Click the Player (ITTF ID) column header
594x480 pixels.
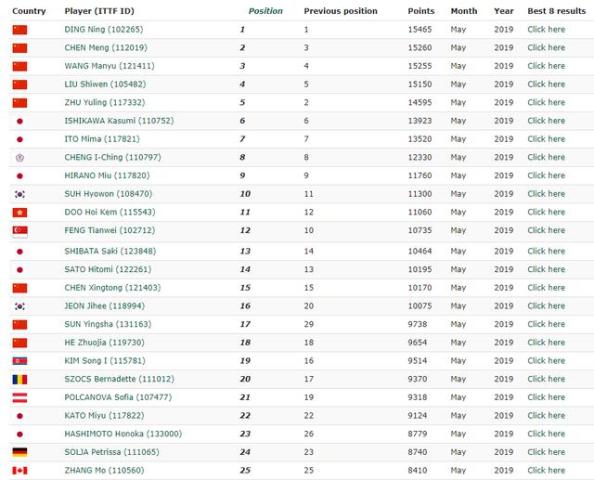coord(99,11)
